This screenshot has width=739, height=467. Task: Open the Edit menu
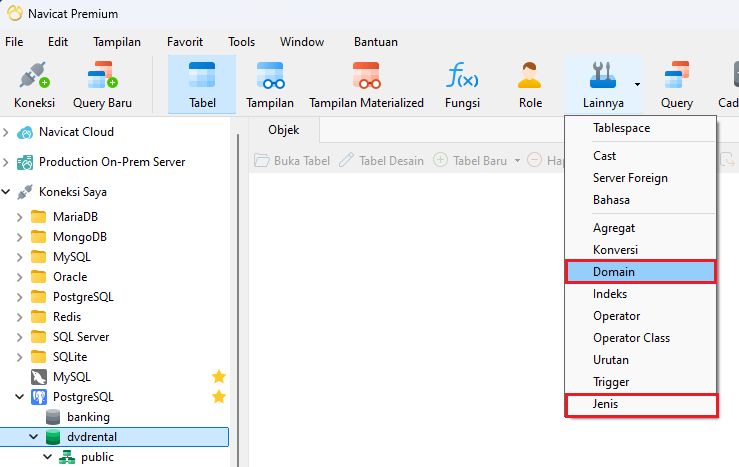[58, 42]
